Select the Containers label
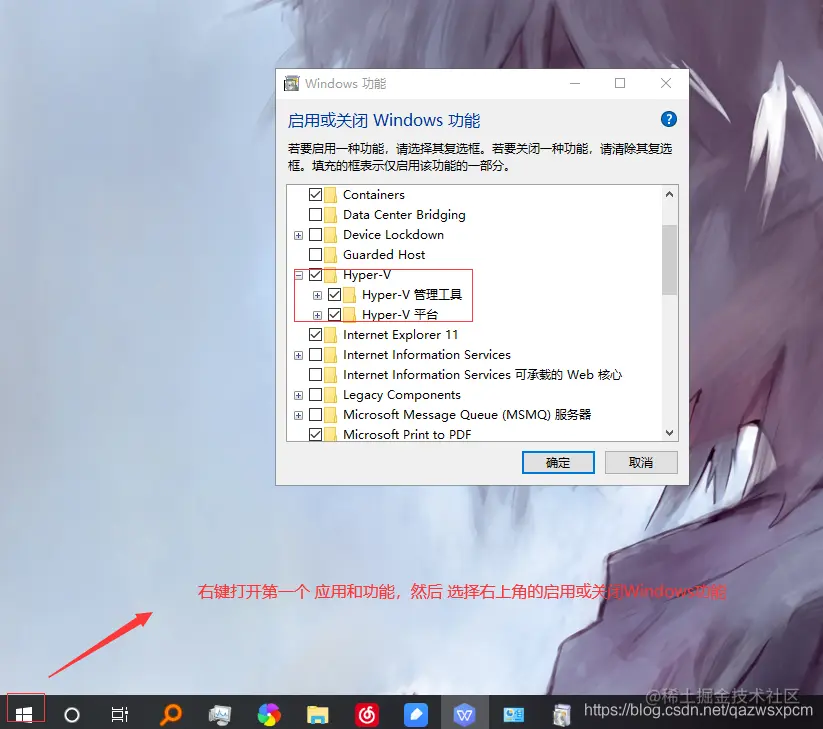The height and width of the screenshot is (729, 823). click(374, 195)
